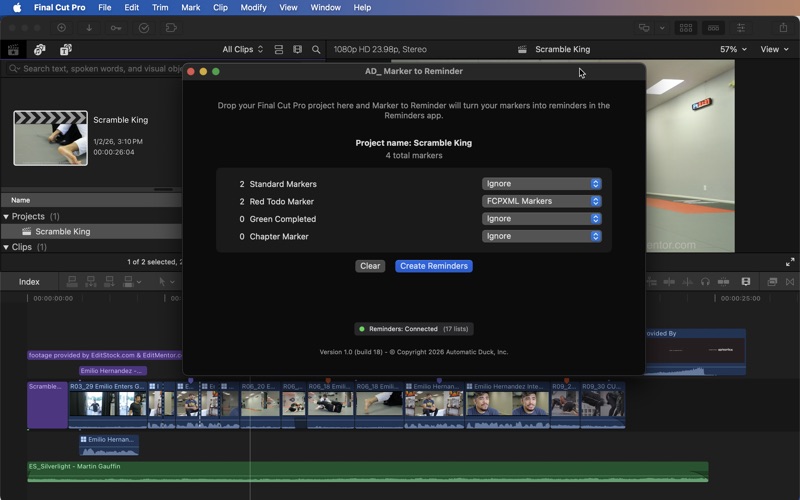Viewport: 800px width, 500px height.
Task: Open the Apple menu
Action: click(x=17, y=7)
